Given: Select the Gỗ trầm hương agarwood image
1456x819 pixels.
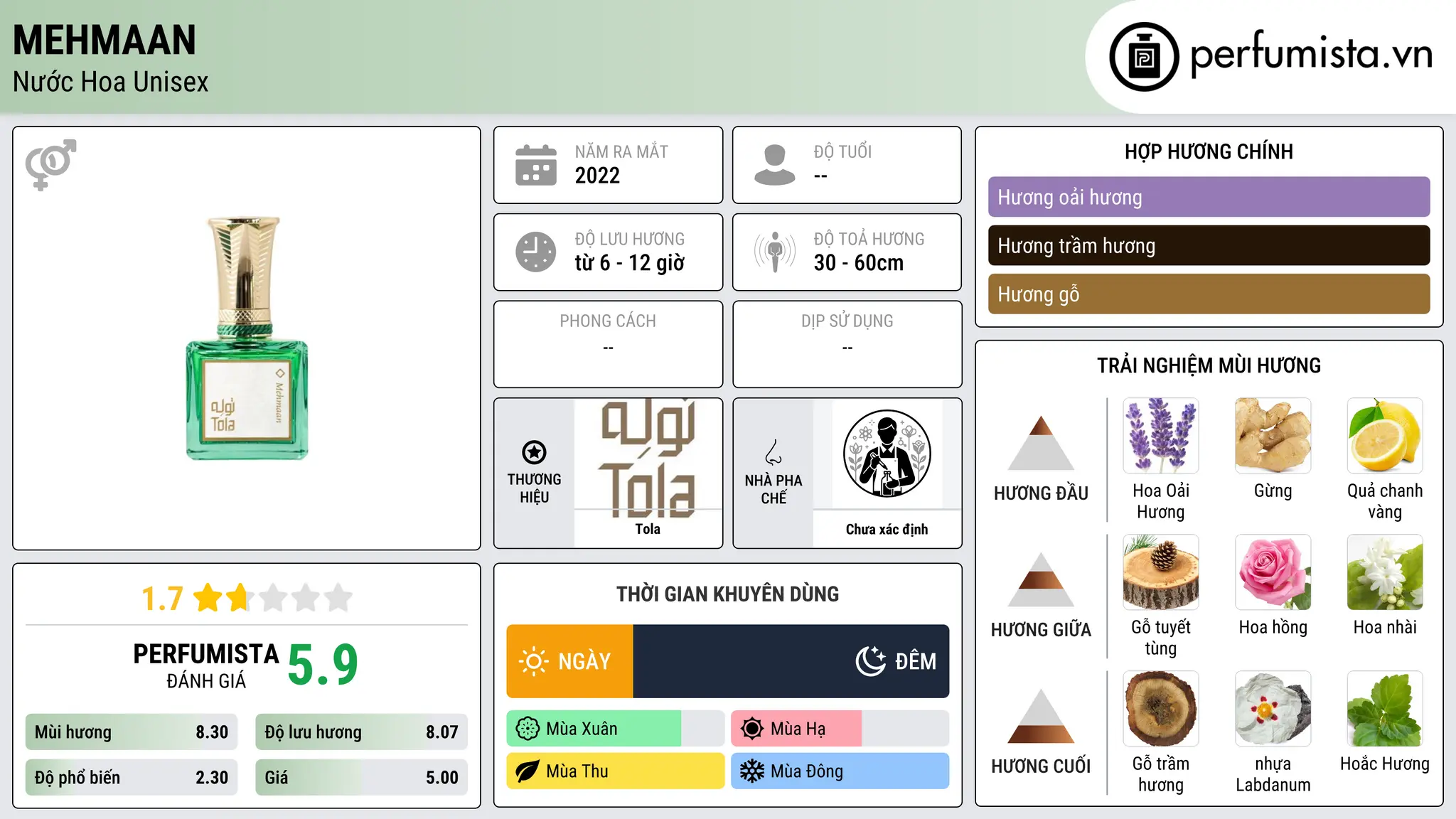Looking at the screenshot, I should point(1161,709).
